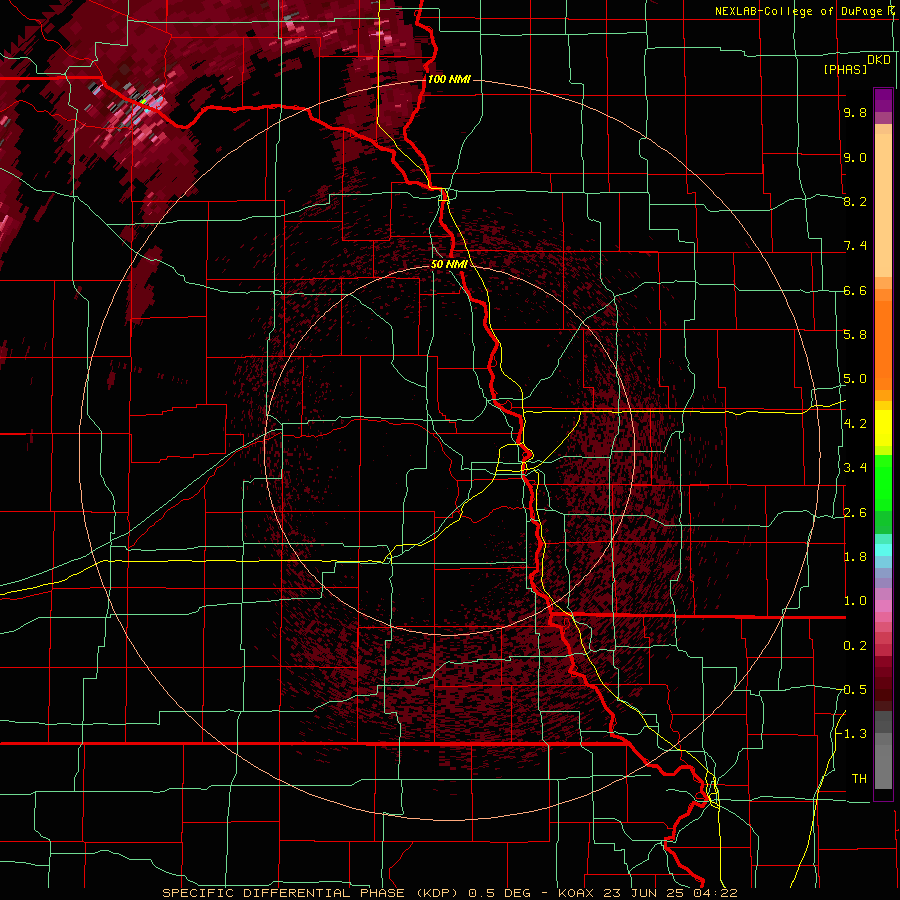Click the -0.5 value on the scale
The height and width of the screenshot is (900, 900).
click(852, 690)
